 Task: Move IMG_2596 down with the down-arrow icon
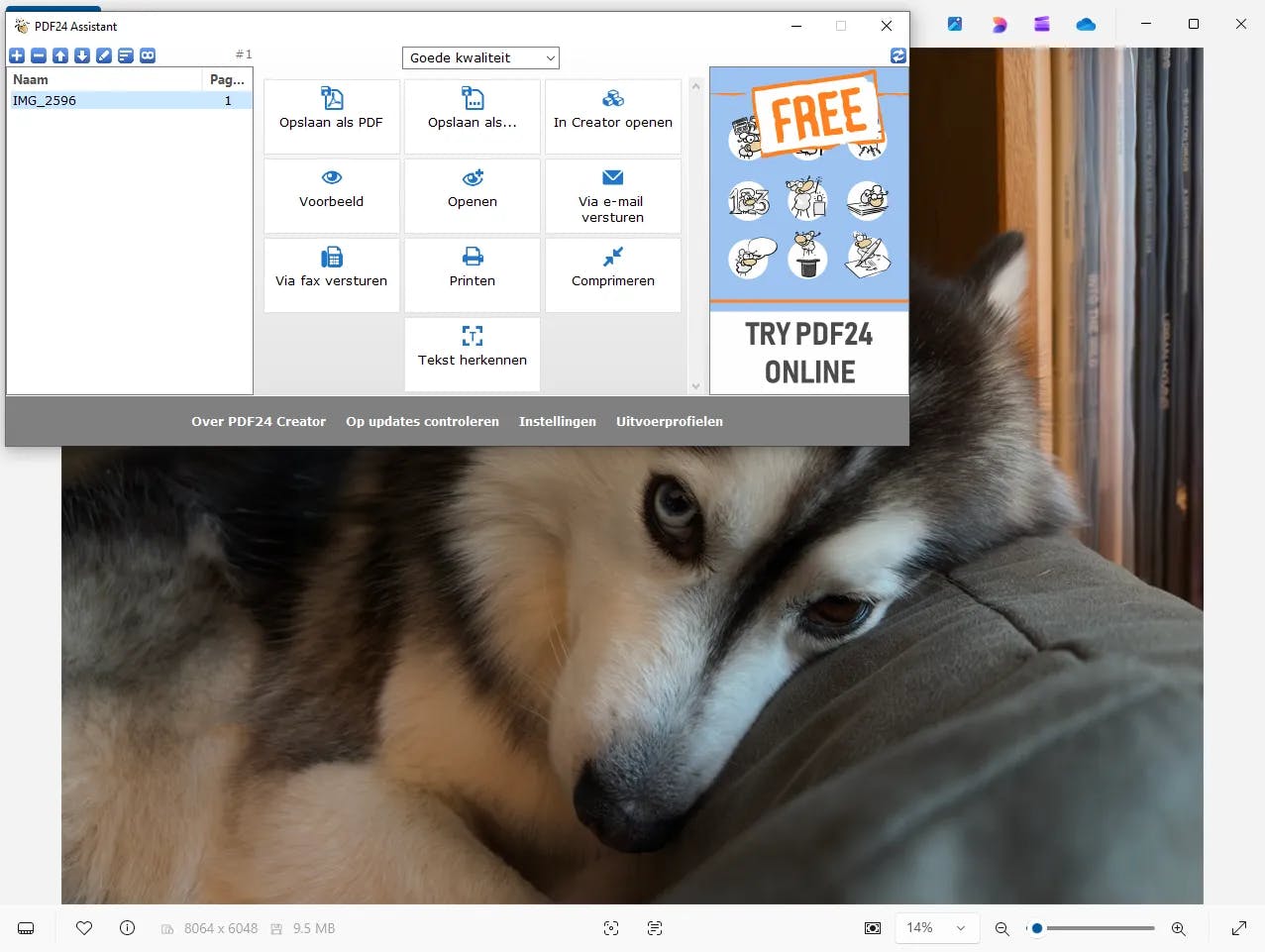(82, 55)
